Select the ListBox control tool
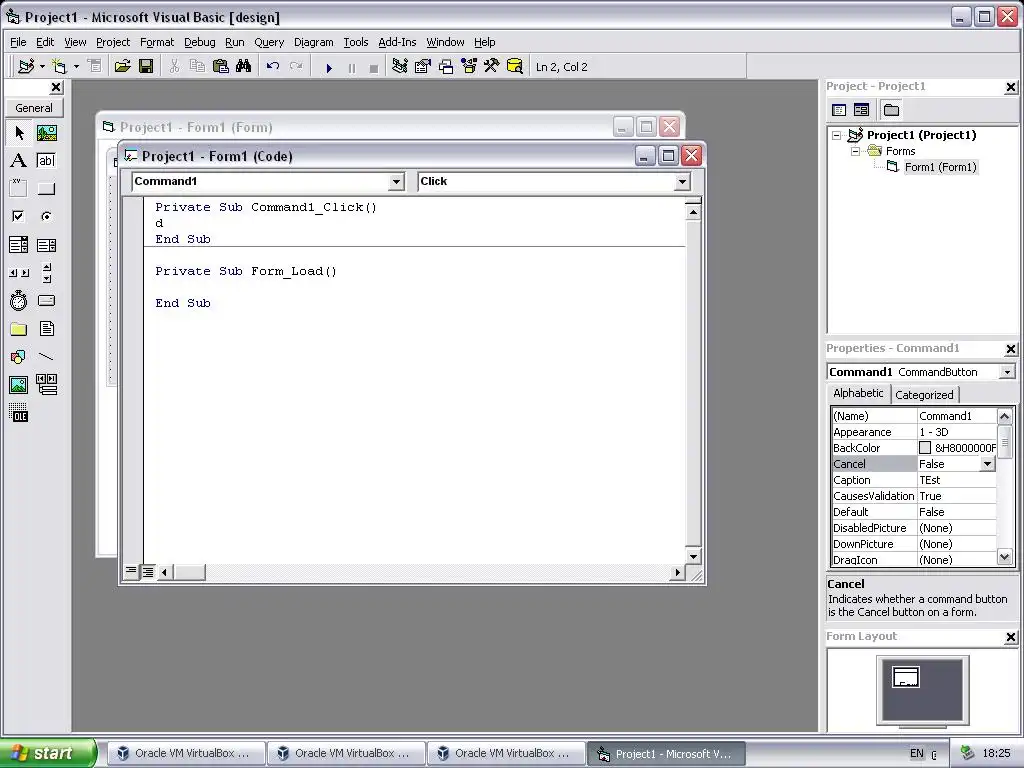Viewport: 1024px width, 768px height. 46,245
